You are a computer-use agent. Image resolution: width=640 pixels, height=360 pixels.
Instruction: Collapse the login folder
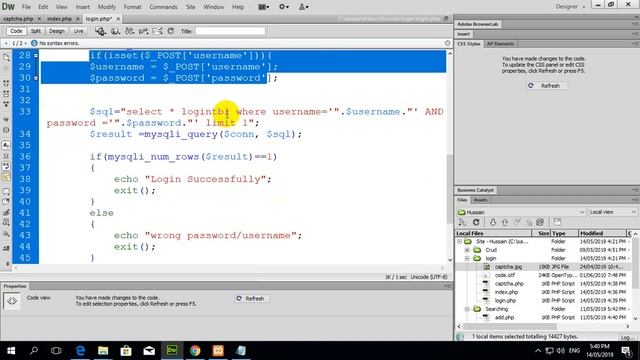(x=467, y=258)
